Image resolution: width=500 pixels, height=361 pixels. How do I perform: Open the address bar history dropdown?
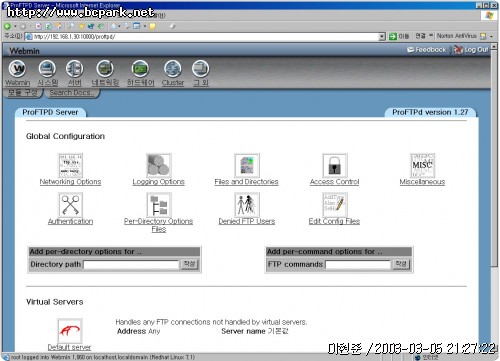pos(382,36)
